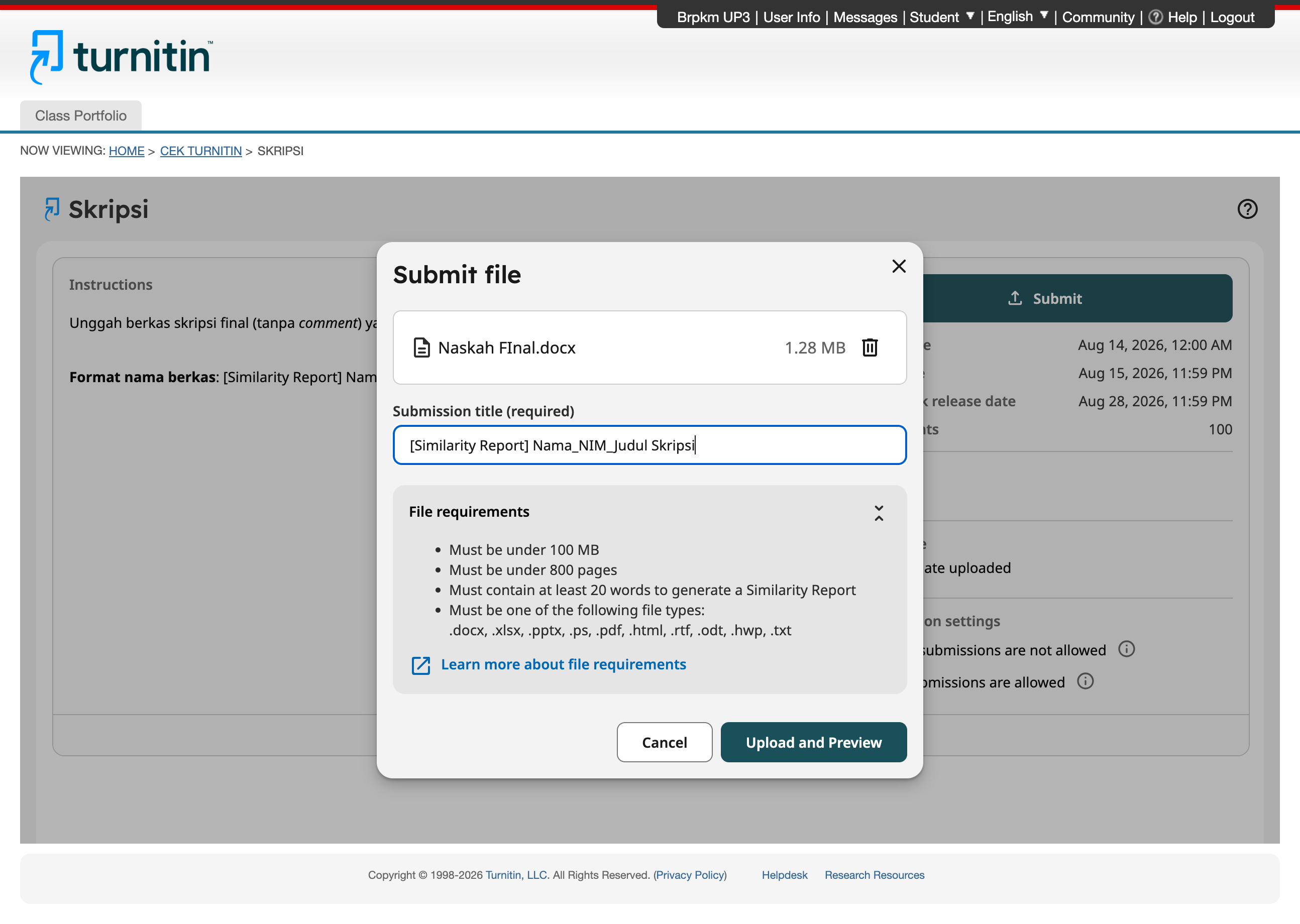Image resolution: width=1300 pixels, height=924 pixels.
Task: Open the Privacy Policy footer link
Action: pos(690,874)
